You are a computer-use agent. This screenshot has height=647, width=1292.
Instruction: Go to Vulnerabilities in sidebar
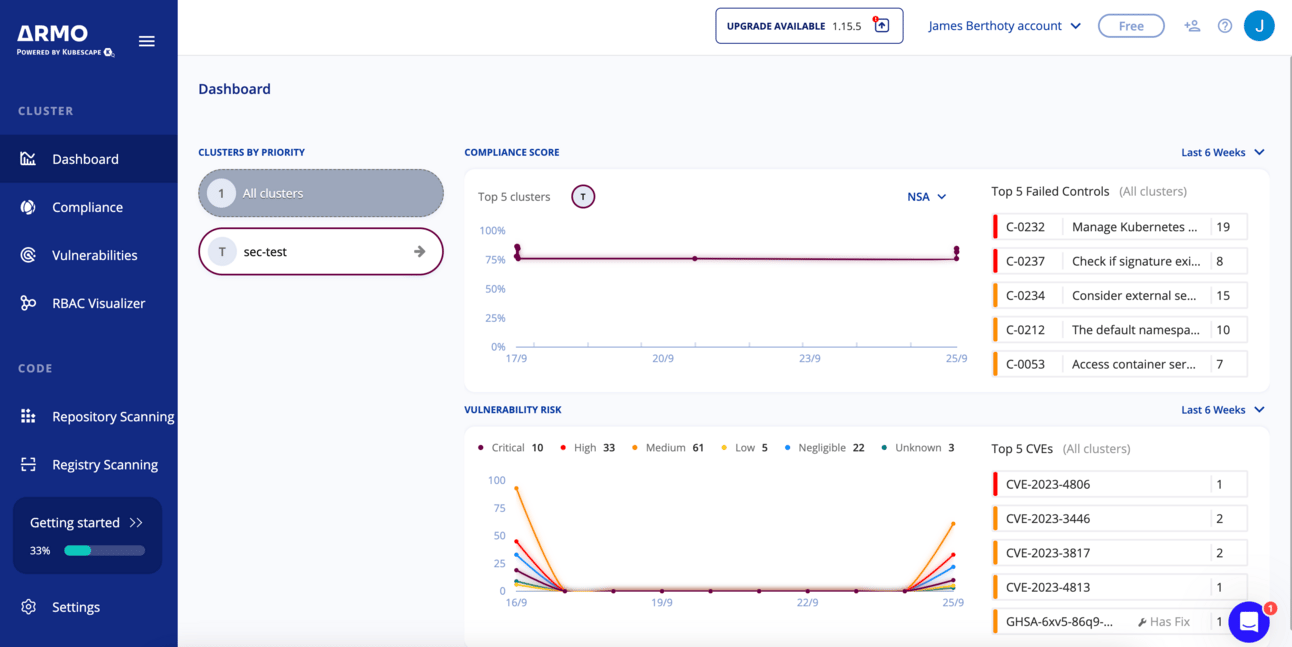pos(94,255)
